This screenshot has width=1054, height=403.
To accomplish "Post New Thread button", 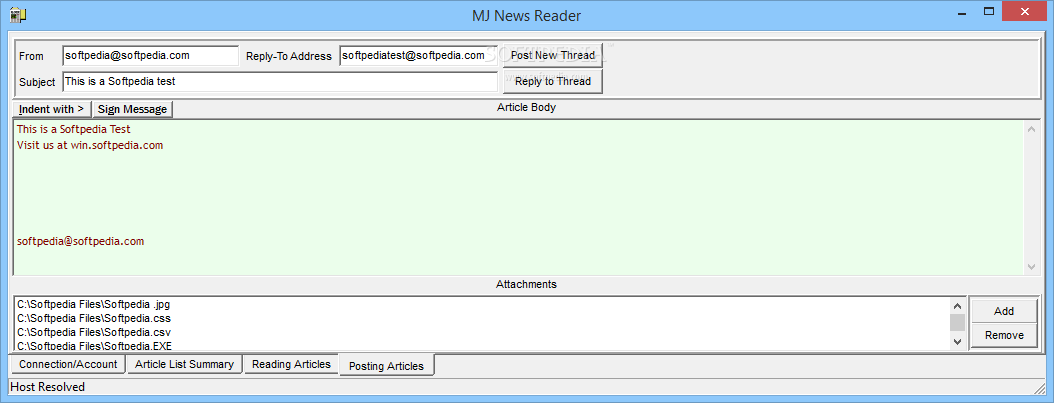I will [x=553, y=55].
